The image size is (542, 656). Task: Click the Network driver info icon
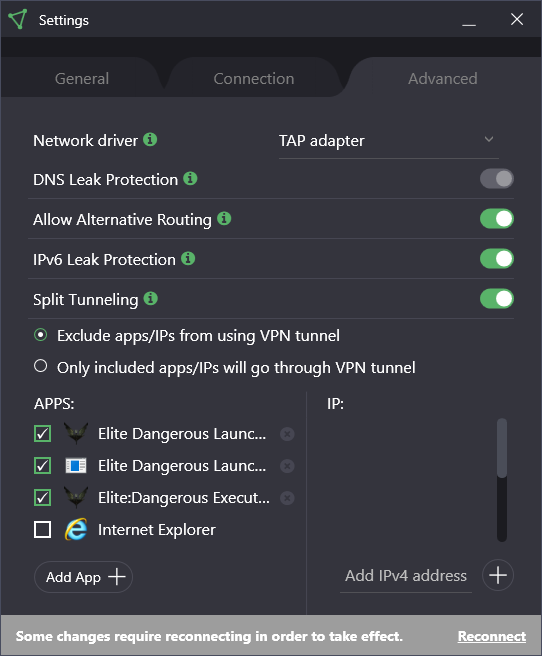click(x=150, y=139)
